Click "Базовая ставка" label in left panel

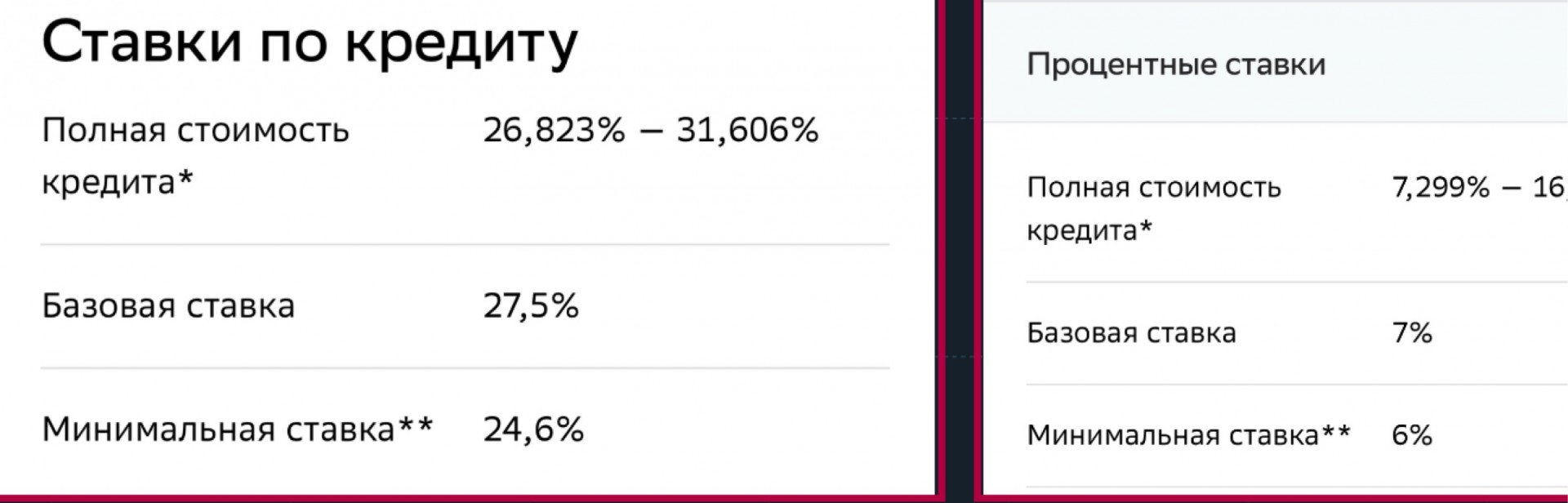tap(168, 306)
